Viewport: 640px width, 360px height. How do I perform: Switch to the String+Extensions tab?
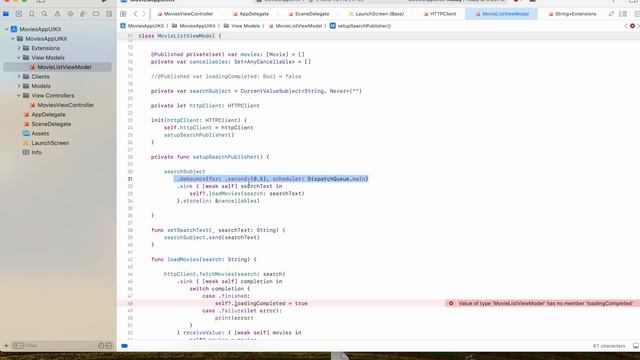pos(572,14)
